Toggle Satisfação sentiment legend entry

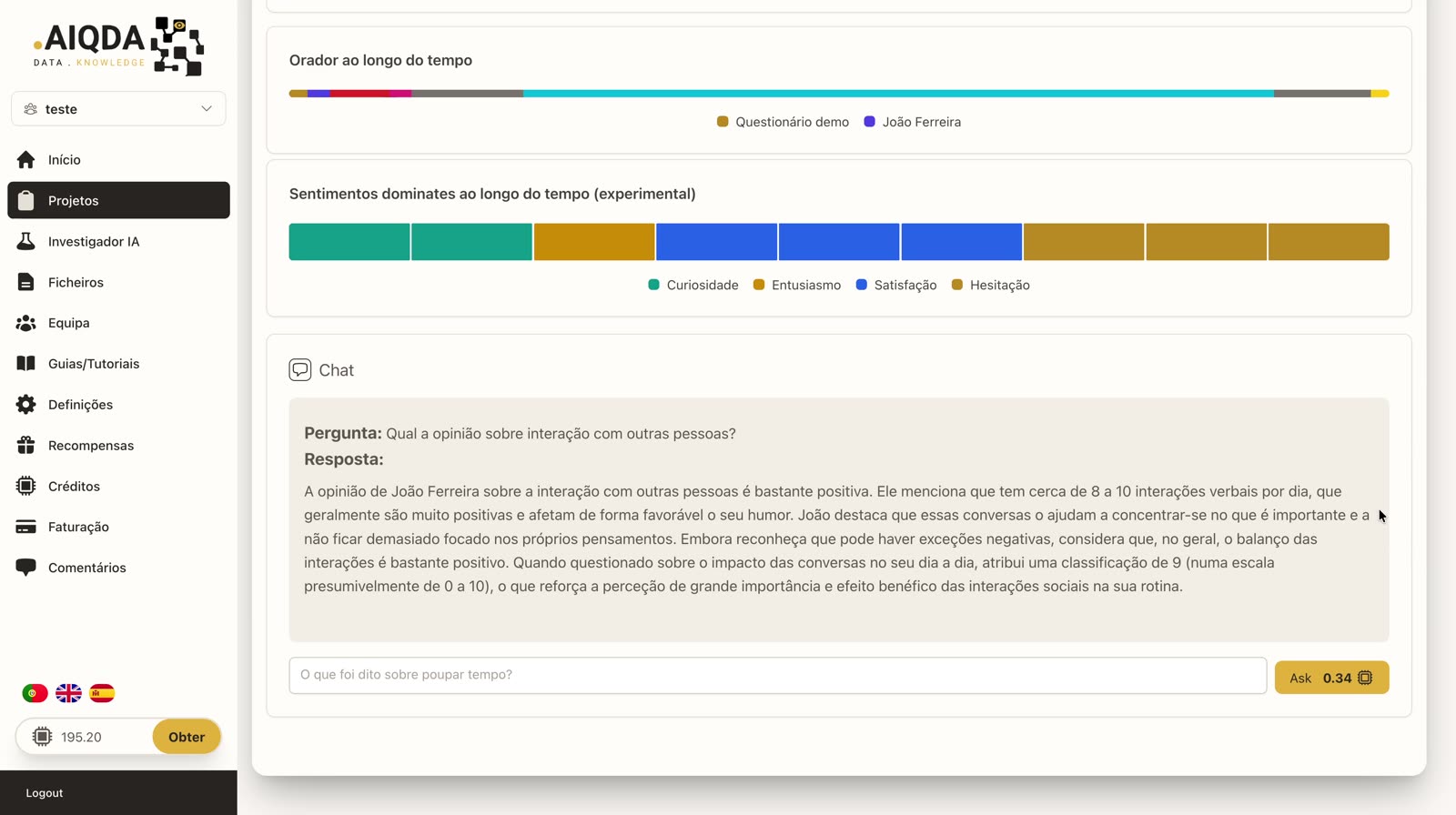896,285
